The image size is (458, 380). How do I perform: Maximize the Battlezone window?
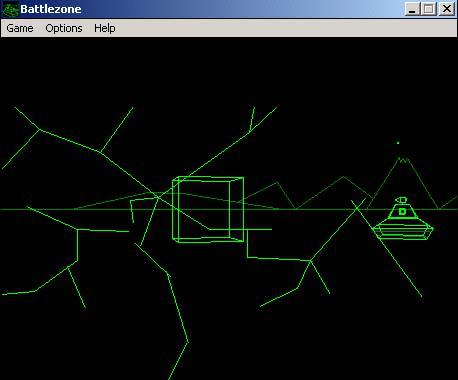[x=429, y=9]
